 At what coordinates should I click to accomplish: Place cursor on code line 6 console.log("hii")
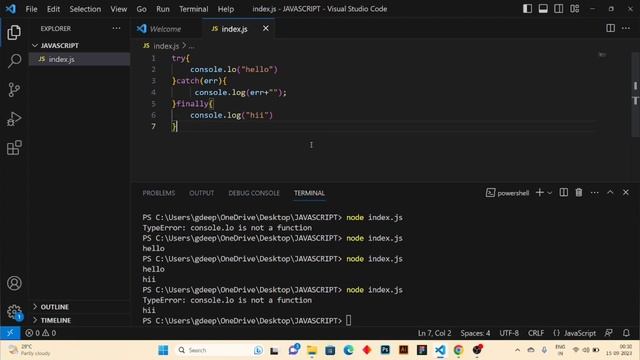231,115
